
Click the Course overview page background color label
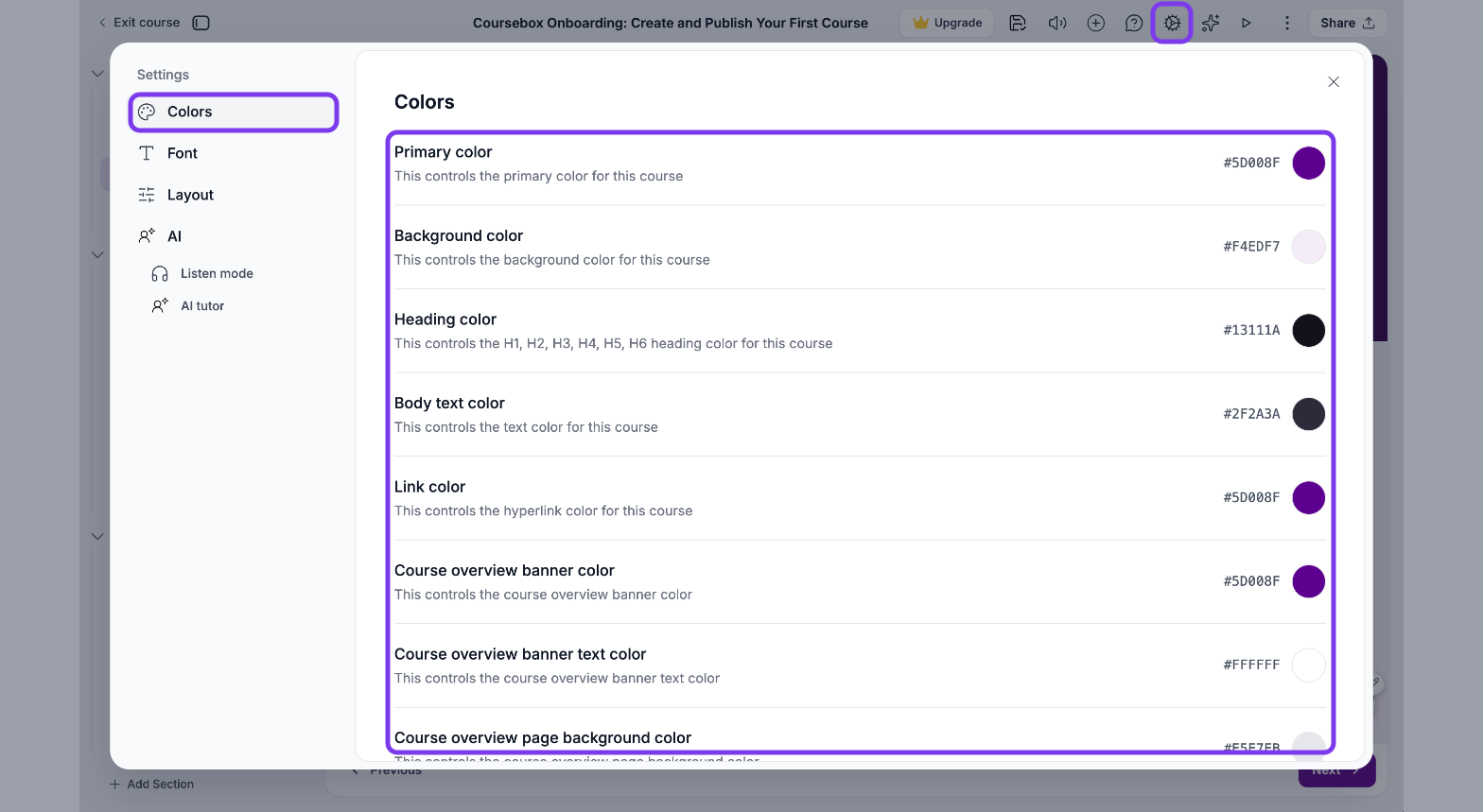click(543, 737)
